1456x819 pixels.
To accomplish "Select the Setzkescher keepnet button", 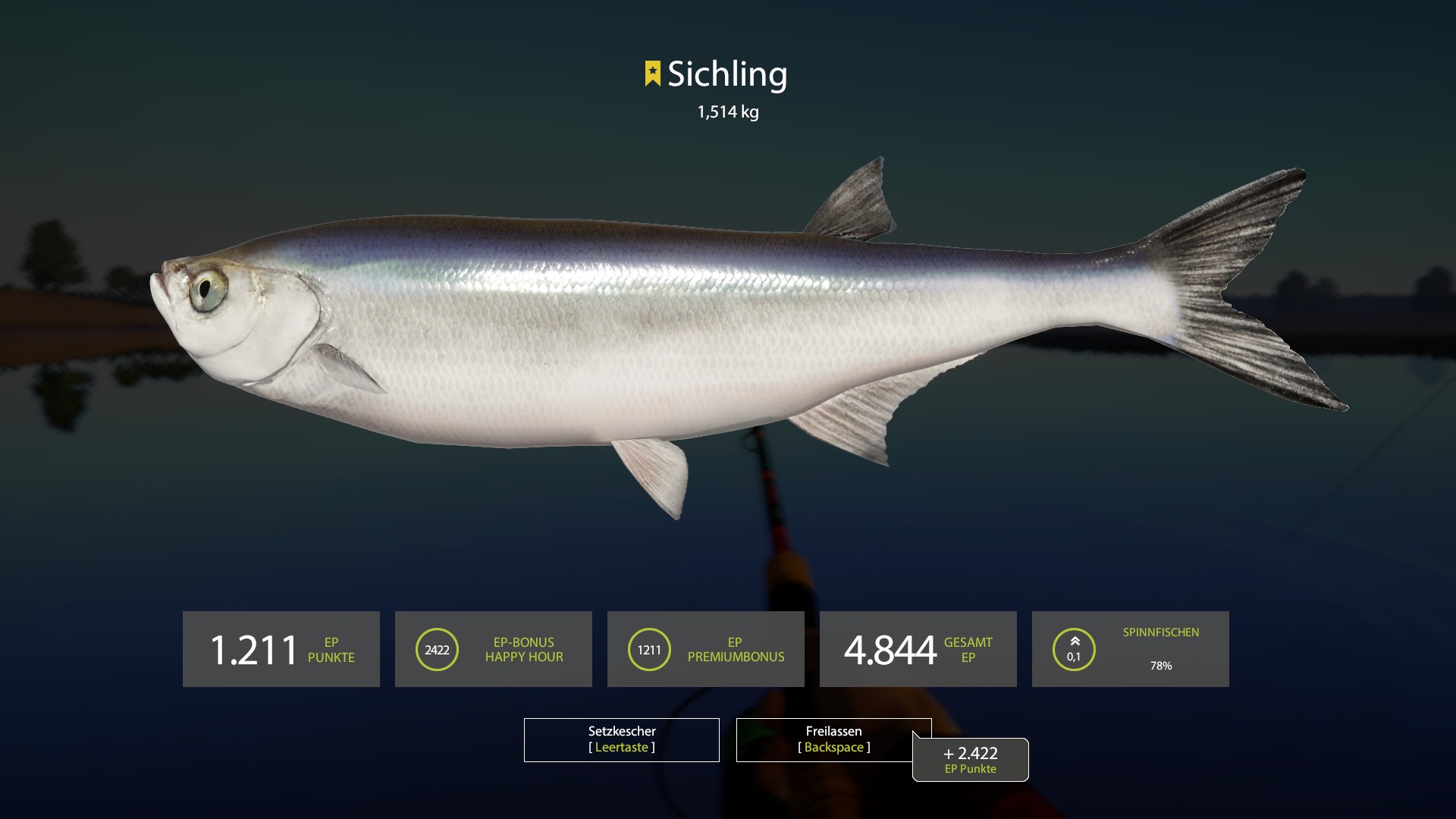I will tap(622, 739).
